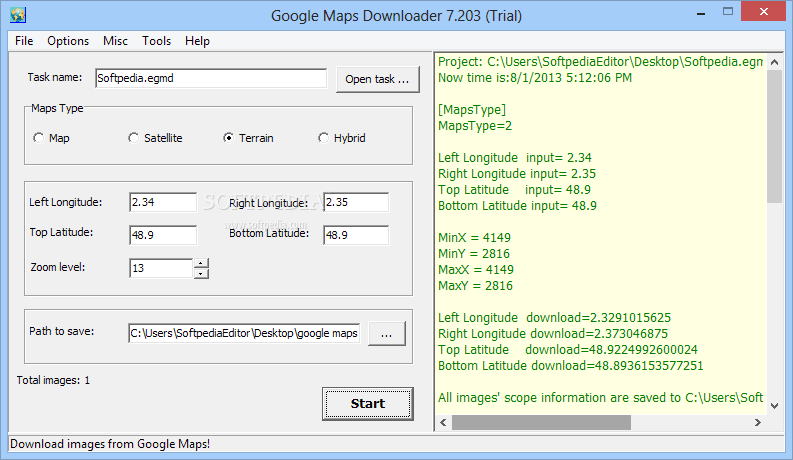Screen dimensions: 793x460
Task: Focus the Task name field
Action: [x=211, y=78]
